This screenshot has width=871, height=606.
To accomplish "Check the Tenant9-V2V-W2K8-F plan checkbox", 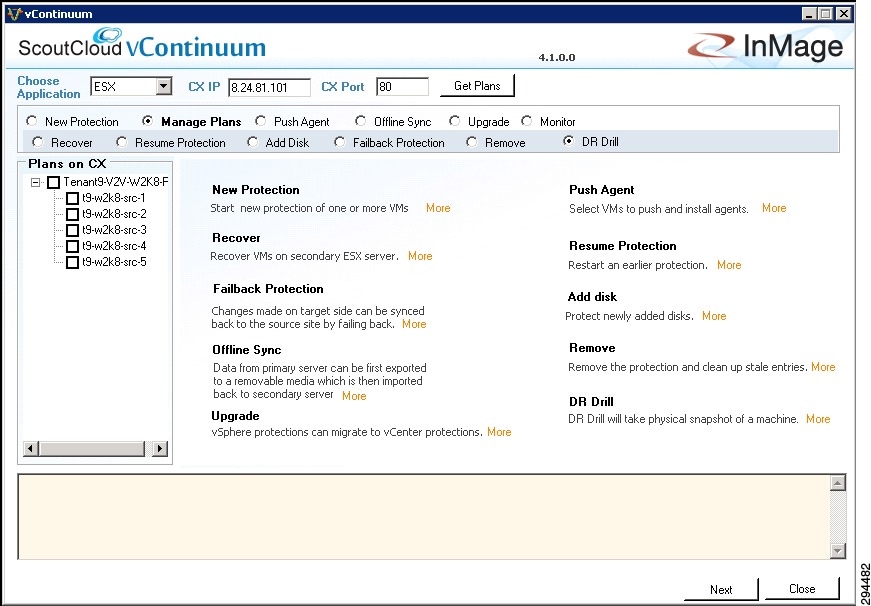I will (53, 182).
